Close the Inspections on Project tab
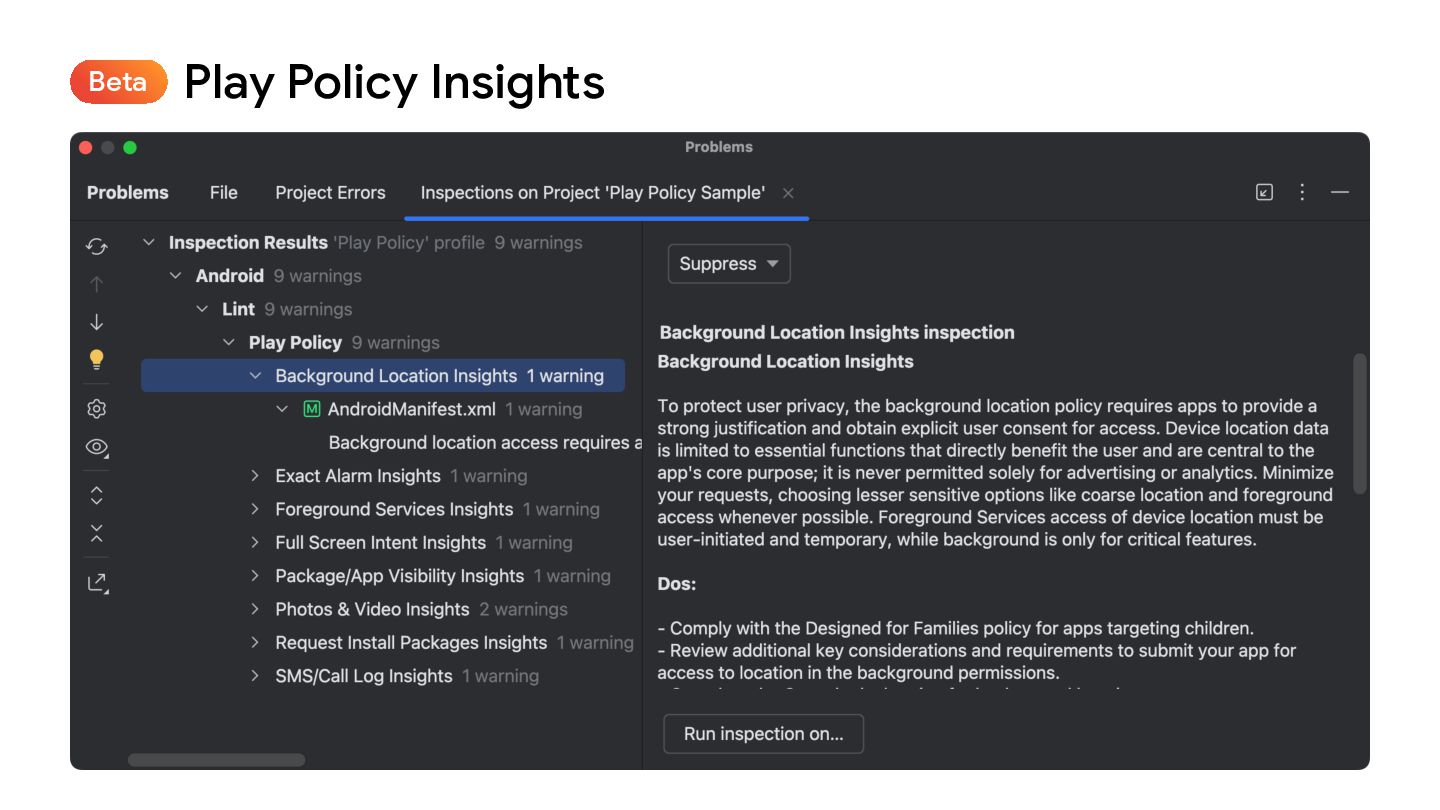Screen dimensions: 1440x810 788,193
